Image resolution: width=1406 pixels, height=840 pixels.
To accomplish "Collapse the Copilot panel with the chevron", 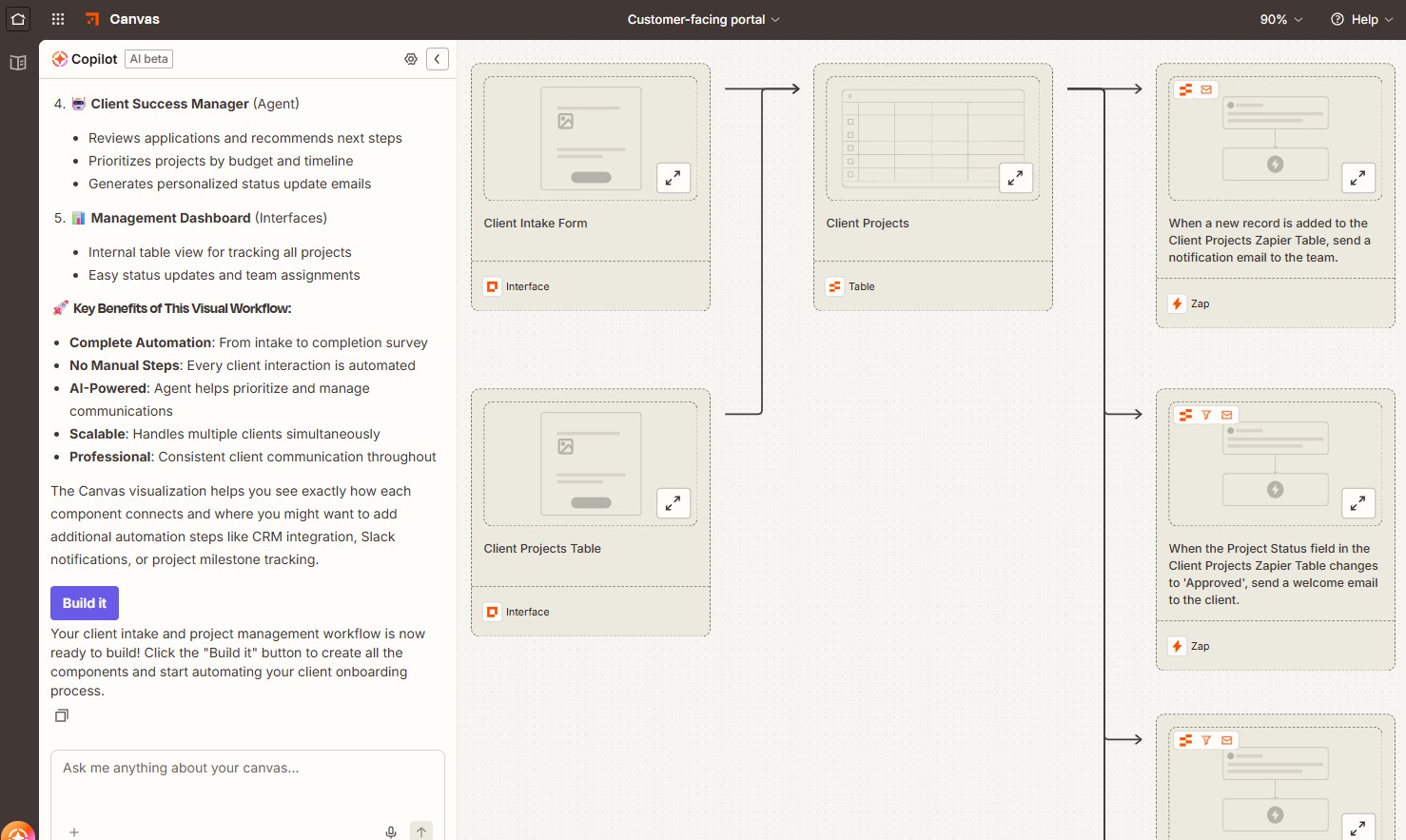I will click(437, 58).
